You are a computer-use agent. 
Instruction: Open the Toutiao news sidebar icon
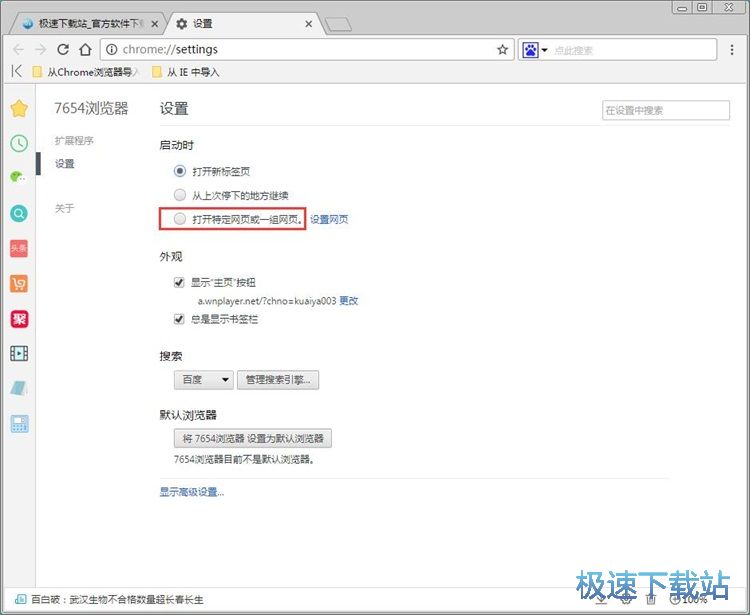[19, 248]
